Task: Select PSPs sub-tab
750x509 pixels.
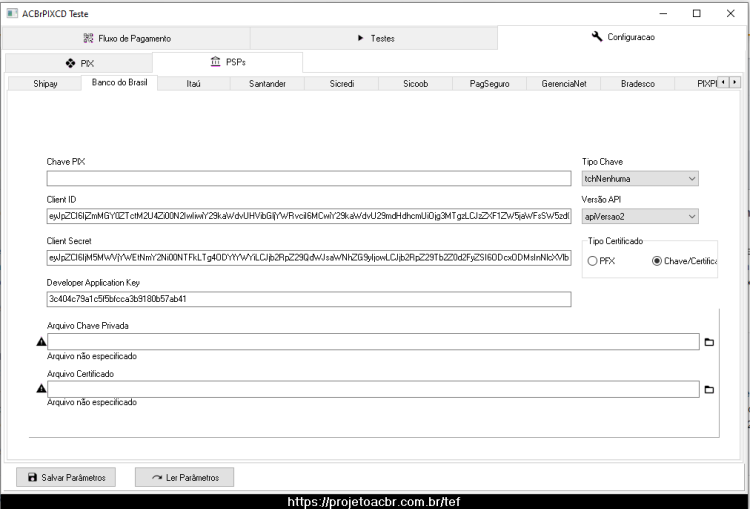Action: click(x=228, y=62)
